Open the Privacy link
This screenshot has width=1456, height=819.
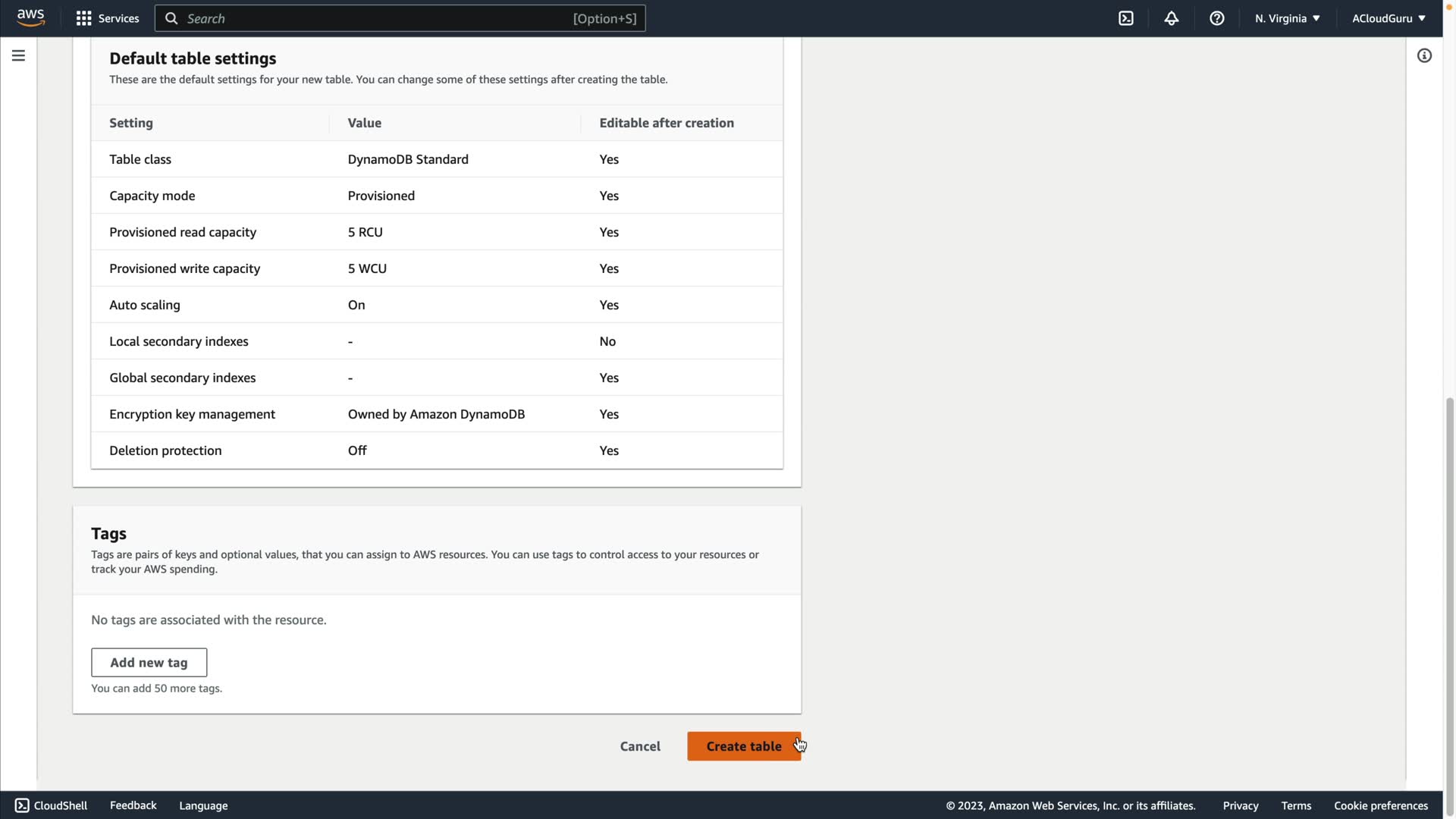(1240, 805)
